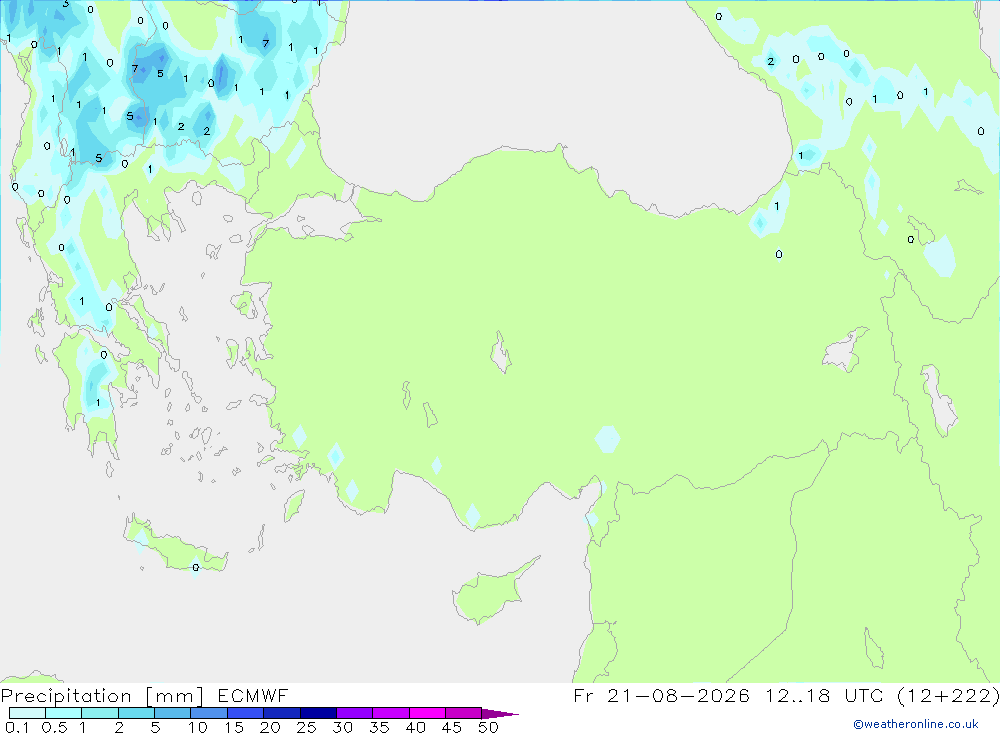Select legend swatch between 10 and 15
This screenshot has height=733, width=1000.
coord(209,713)
